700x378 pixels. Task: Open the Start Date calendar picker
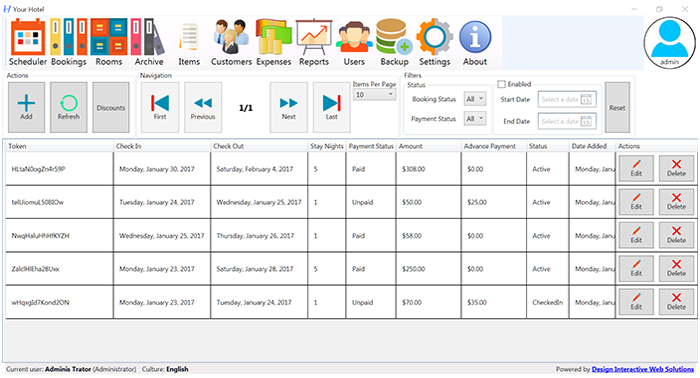(586, 100)
